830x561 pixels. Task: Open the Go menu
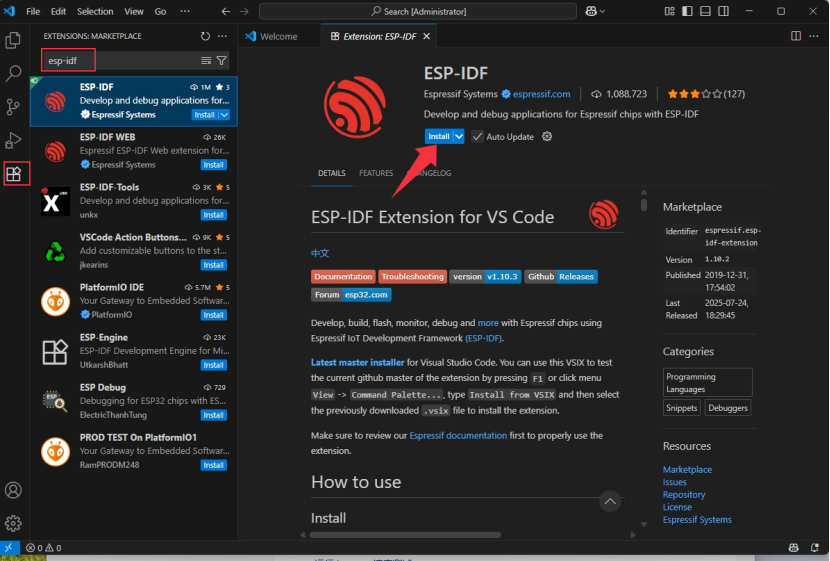160,11
